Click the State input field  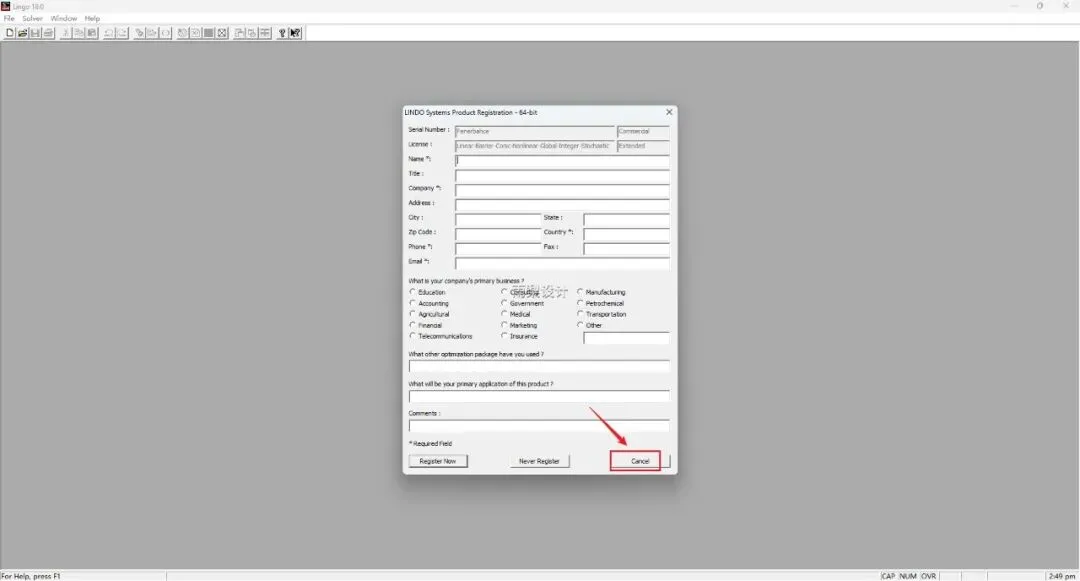pos(626,219)
